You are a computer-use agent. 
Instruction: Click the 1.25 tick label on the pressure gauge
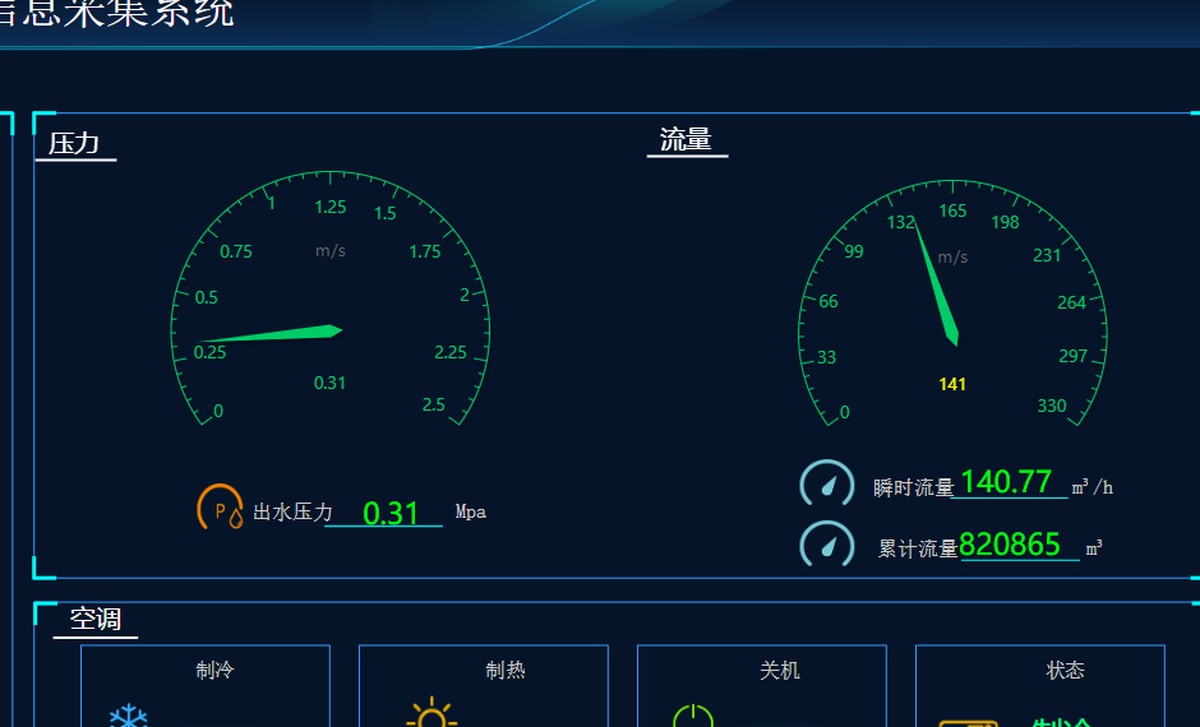click(x=331, y=208)
